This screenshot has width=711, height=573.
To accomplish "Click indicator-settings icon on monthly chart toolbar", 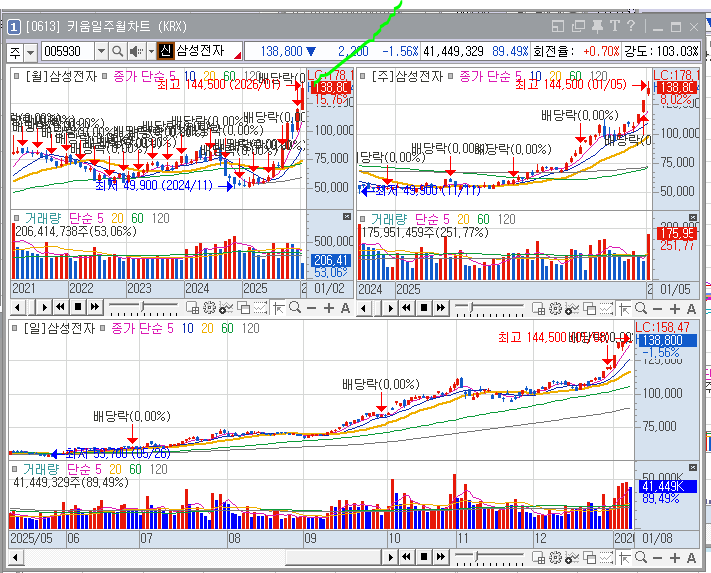I will (226, 308).
